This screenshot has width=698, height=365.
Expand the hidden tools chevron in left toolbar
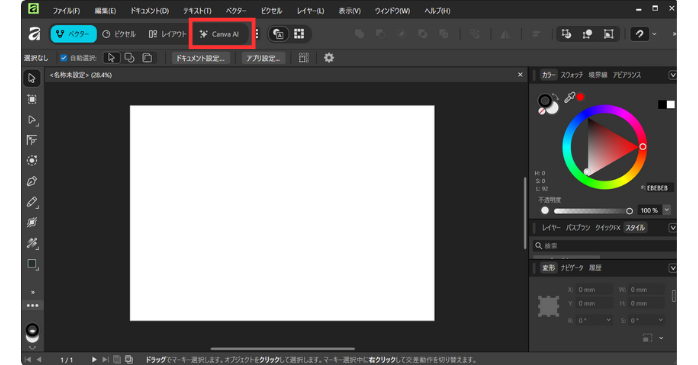tap(32, 292)
